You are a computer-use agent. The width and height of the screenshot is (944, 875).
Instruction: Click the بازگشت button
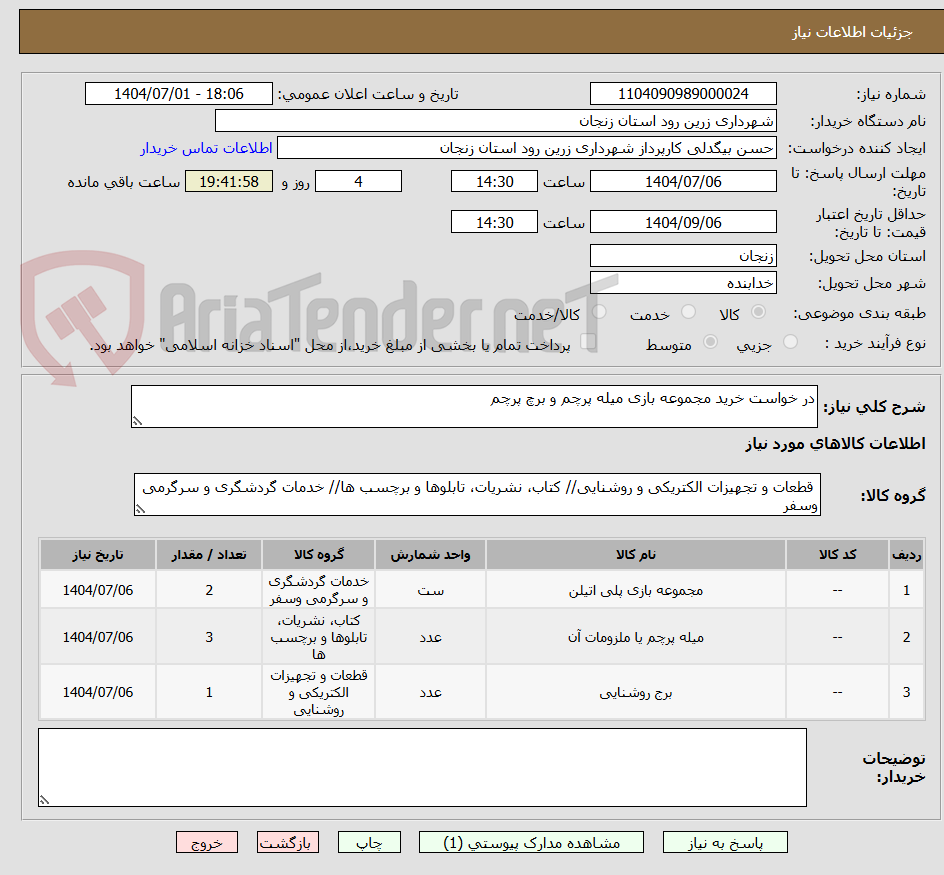(287, 842)
